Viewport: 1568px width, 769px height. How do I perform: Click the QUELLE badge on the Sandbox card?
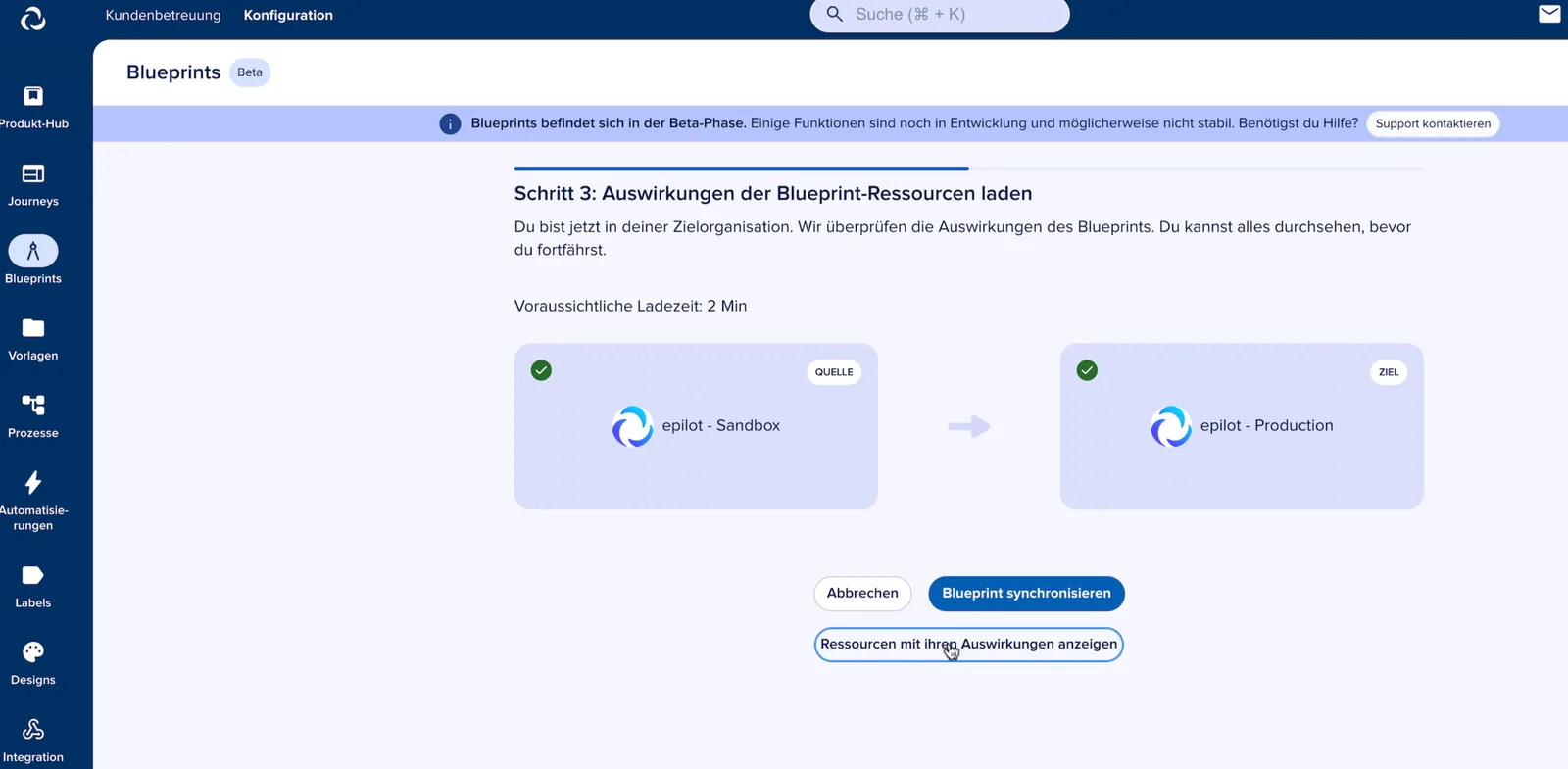tap(834, 372)
